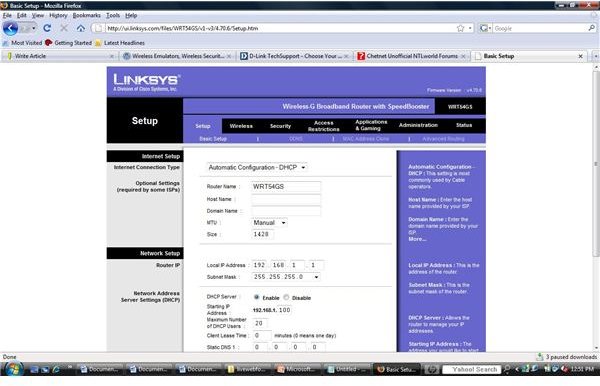Click the search magnifier icon in search box
The image size is (600, 386).
(591, 28)
